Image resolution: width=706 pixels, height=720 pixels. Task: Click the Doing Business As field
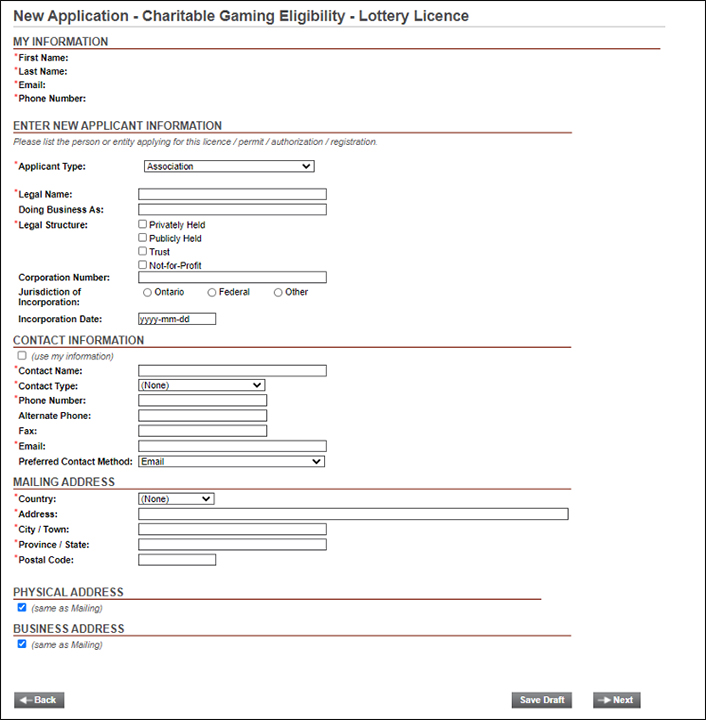232,209
